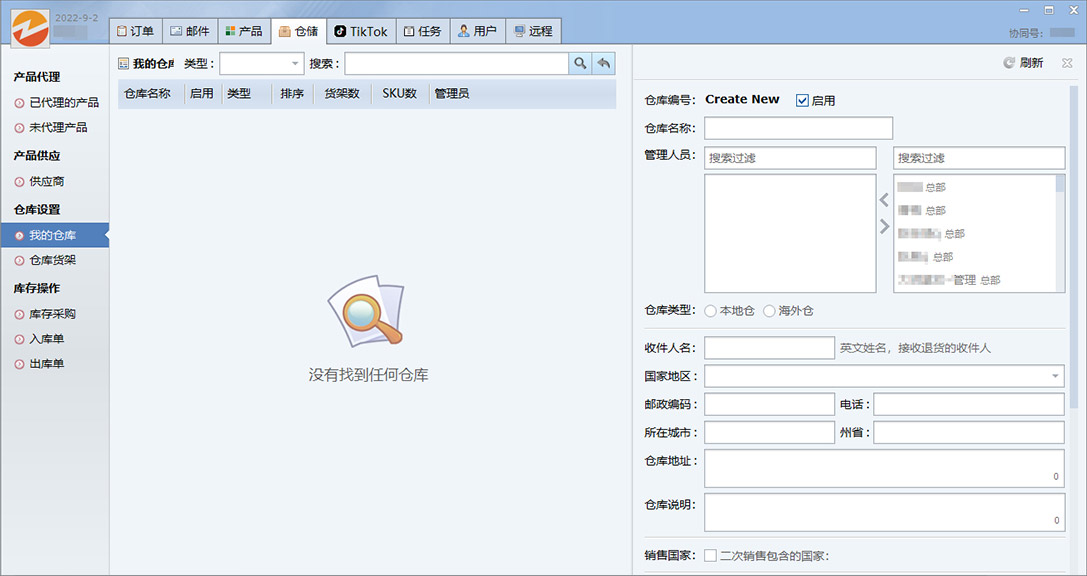Image resolution: width=1087 pixels, height=576 pixels.
Task: Select the 本地仓 radio option
Action: (x=711, y=311)
